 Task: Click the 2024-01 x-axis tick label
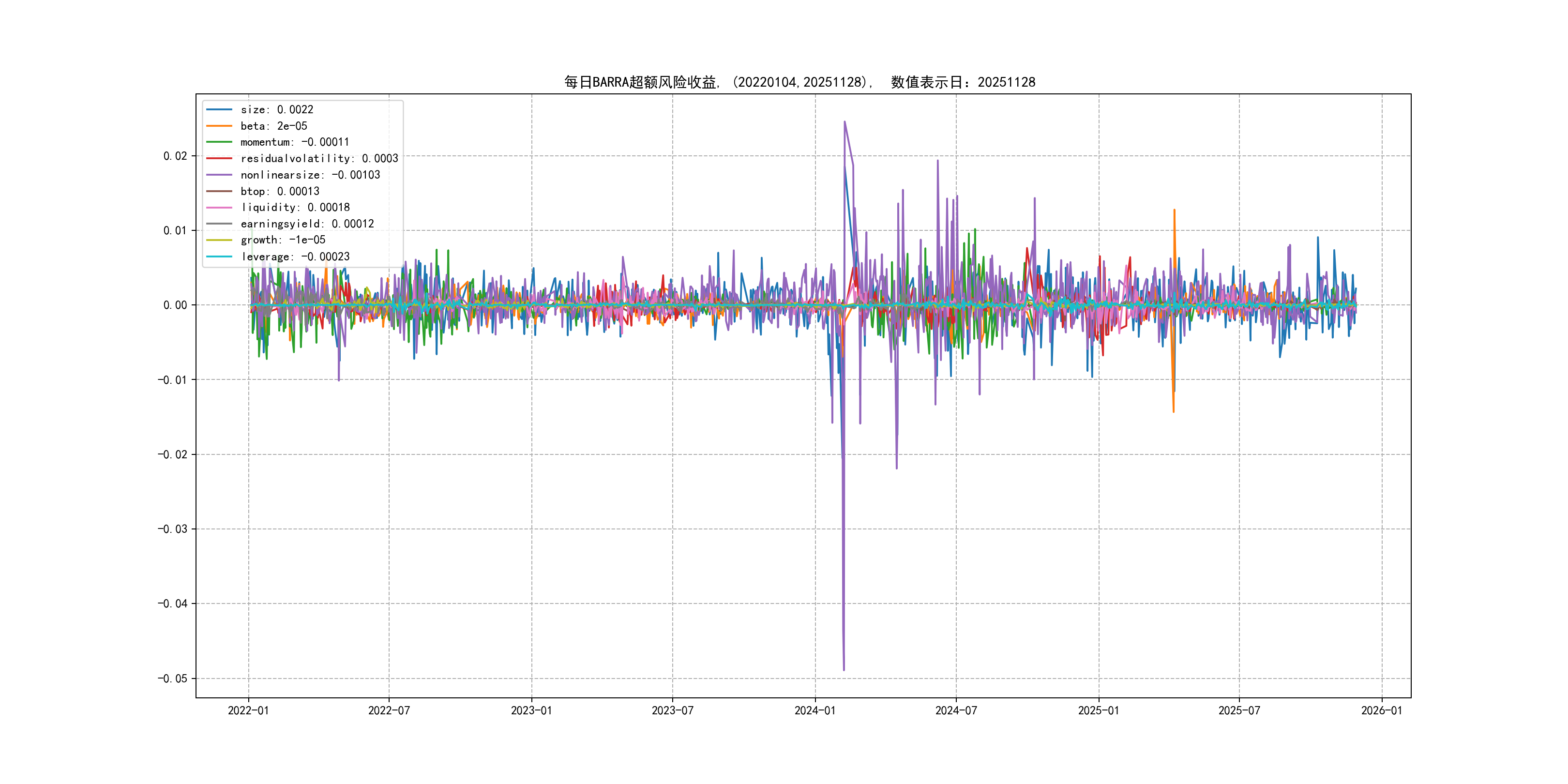coord(814,710)
